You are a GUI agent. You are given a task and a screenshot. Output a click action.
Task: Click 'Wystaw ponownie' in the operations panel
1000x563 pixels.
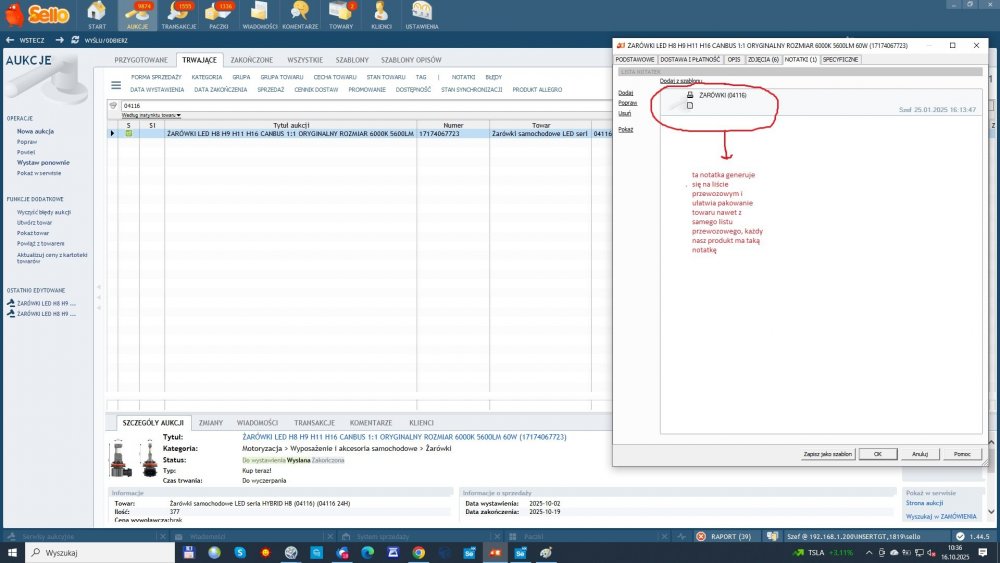[x=43, y=163]
